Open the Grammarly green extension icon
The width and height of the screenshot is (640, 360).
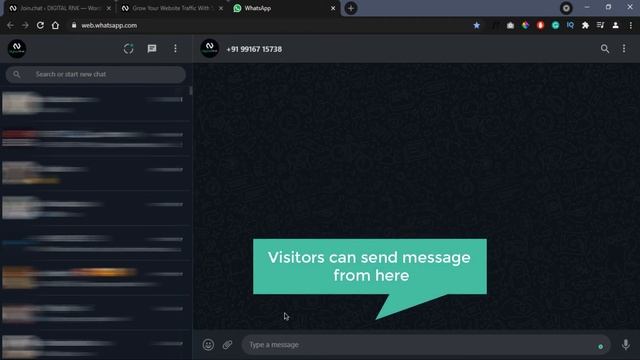[555, 25]
